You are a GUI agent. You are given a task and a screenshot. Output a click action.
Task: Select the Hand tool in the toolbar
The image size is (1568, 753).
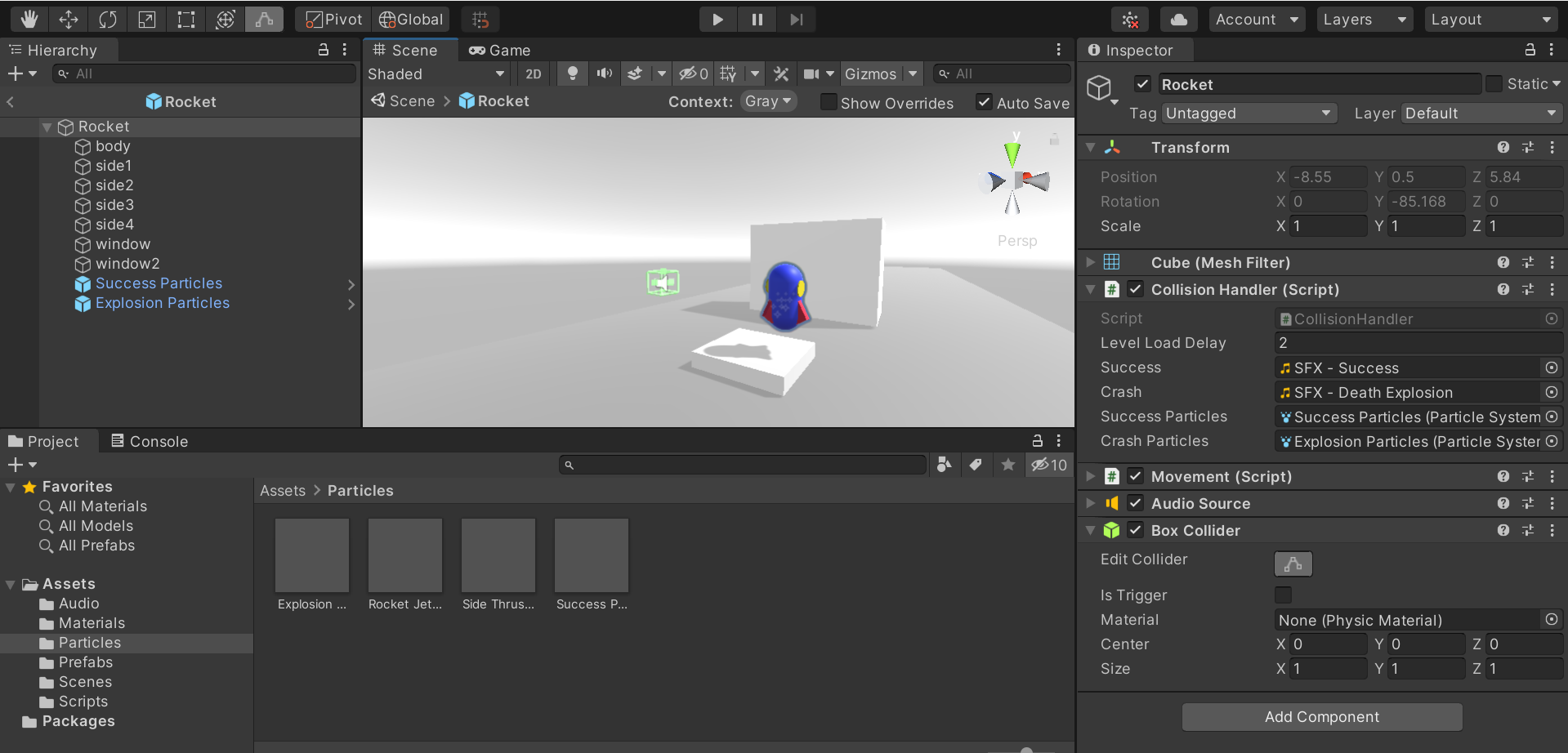(29, 19)
